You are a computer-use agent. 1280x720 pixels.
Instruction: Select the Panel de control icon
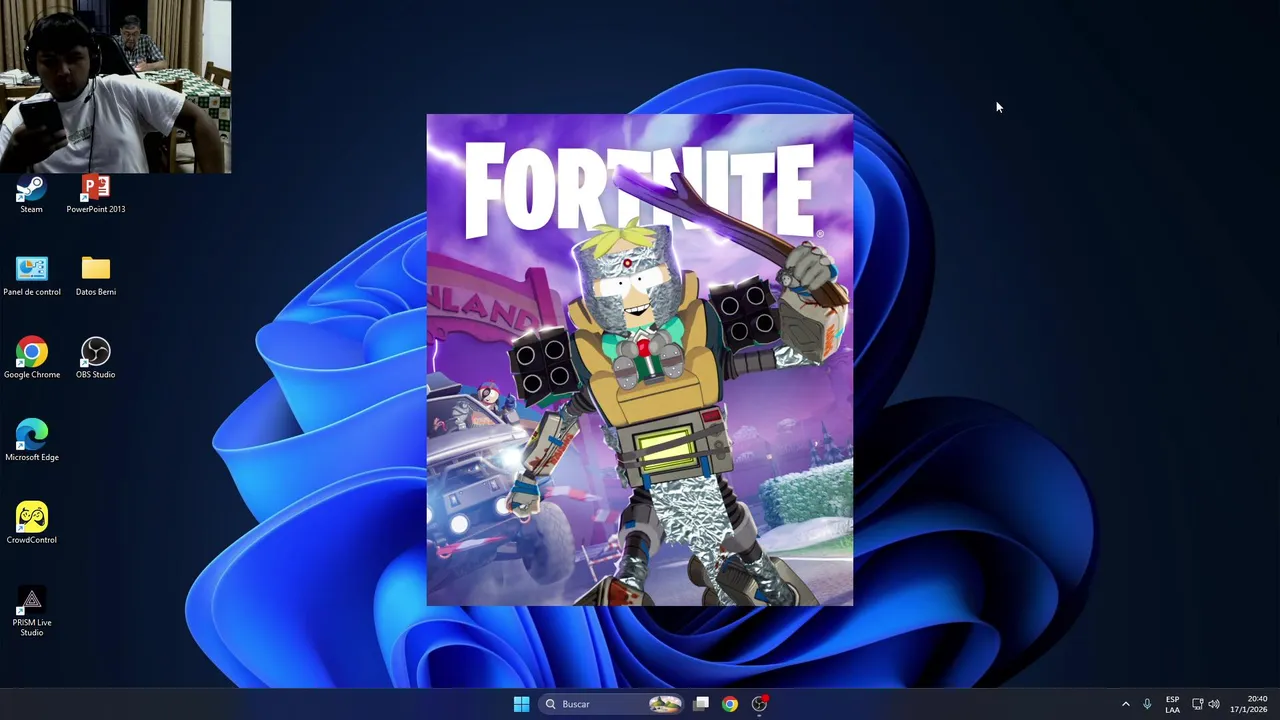pyautogui.click(x=31, y=277)
